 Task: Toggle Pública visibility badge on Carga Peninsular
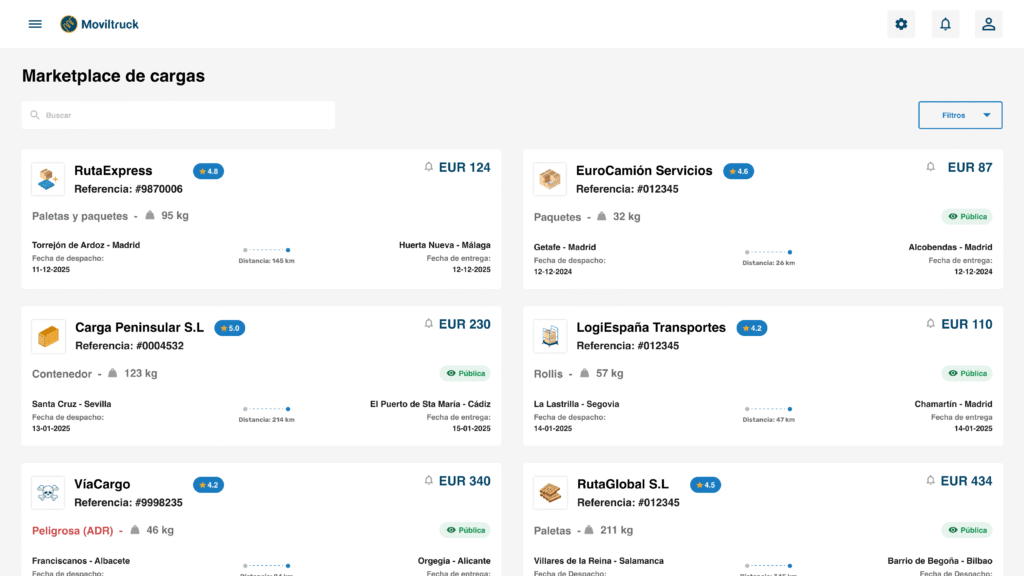click(x=465, y=373)
